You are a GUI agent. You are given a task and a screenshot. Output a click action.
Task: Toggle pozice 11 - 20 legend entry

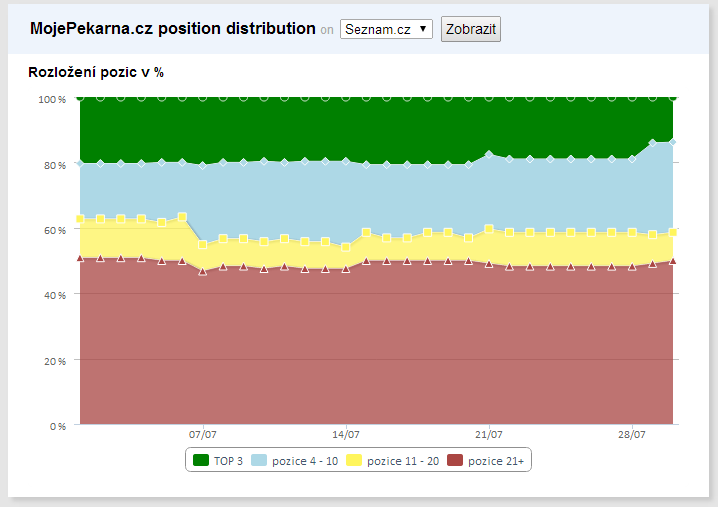click(x=392, y=461)
